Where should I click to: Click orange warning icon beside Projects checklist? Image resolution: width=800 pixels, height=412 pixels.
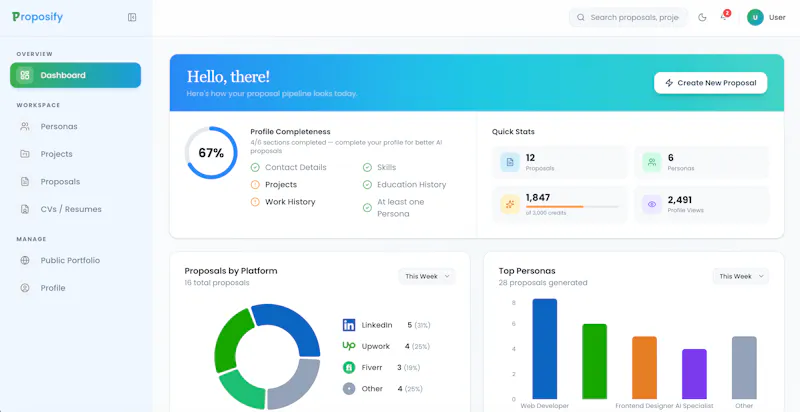point(255,185)
